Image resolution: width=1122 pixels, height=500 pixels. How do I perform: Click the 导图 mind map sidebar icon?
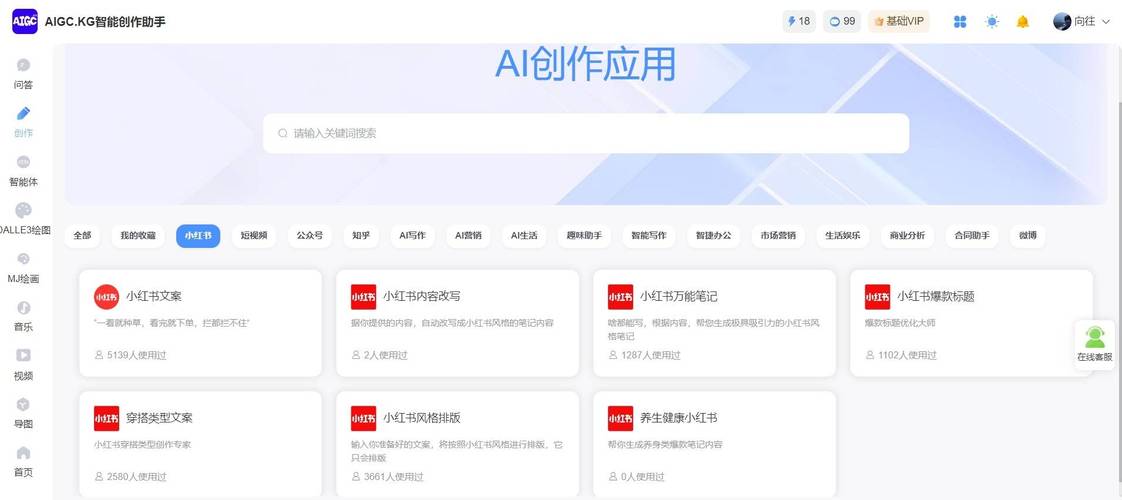[23, 405]
